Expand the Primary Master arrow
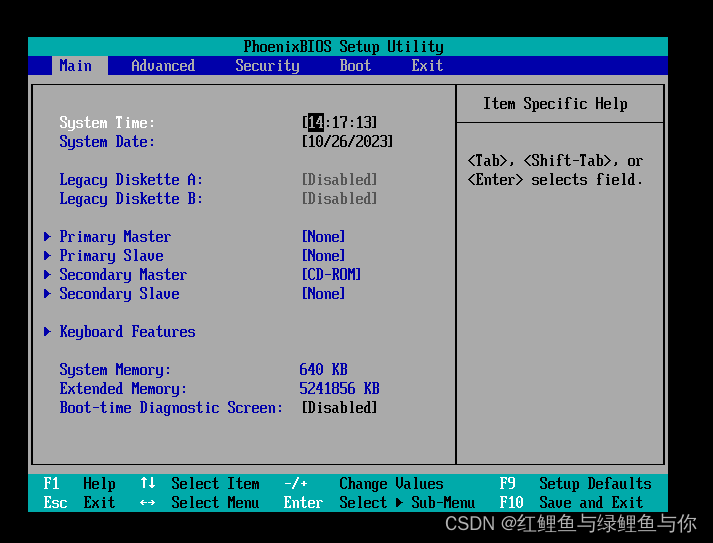Image resolution: width=713 pixels, height=543 pixels. tap(47, 236)
